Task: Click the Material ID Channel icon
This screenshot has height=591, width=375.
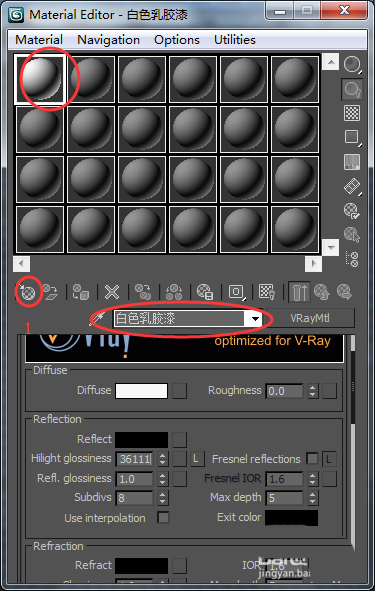Action: 237,292
